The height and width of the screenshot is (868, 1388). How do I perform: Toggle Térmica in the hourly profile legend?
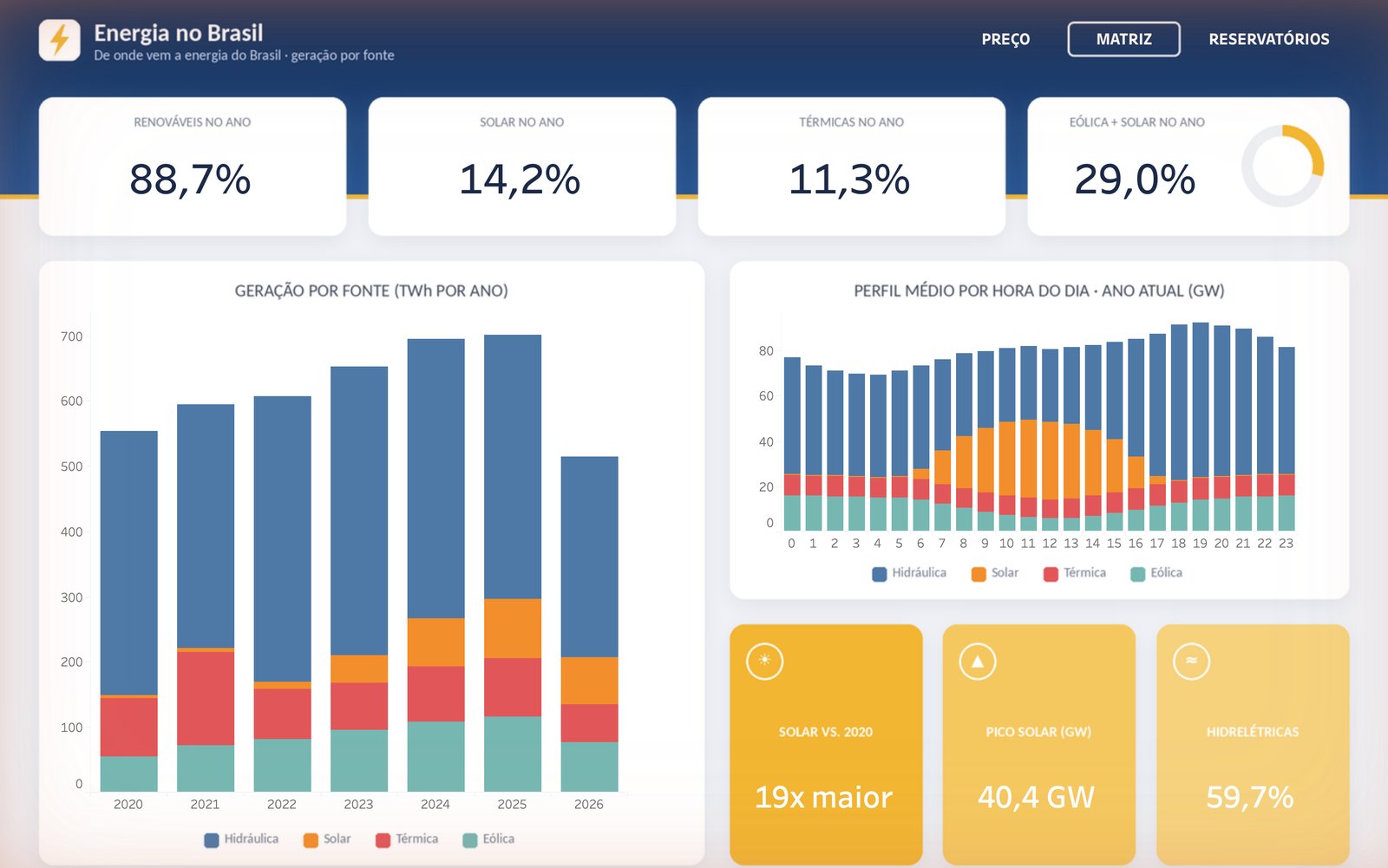click(1075, 573)
